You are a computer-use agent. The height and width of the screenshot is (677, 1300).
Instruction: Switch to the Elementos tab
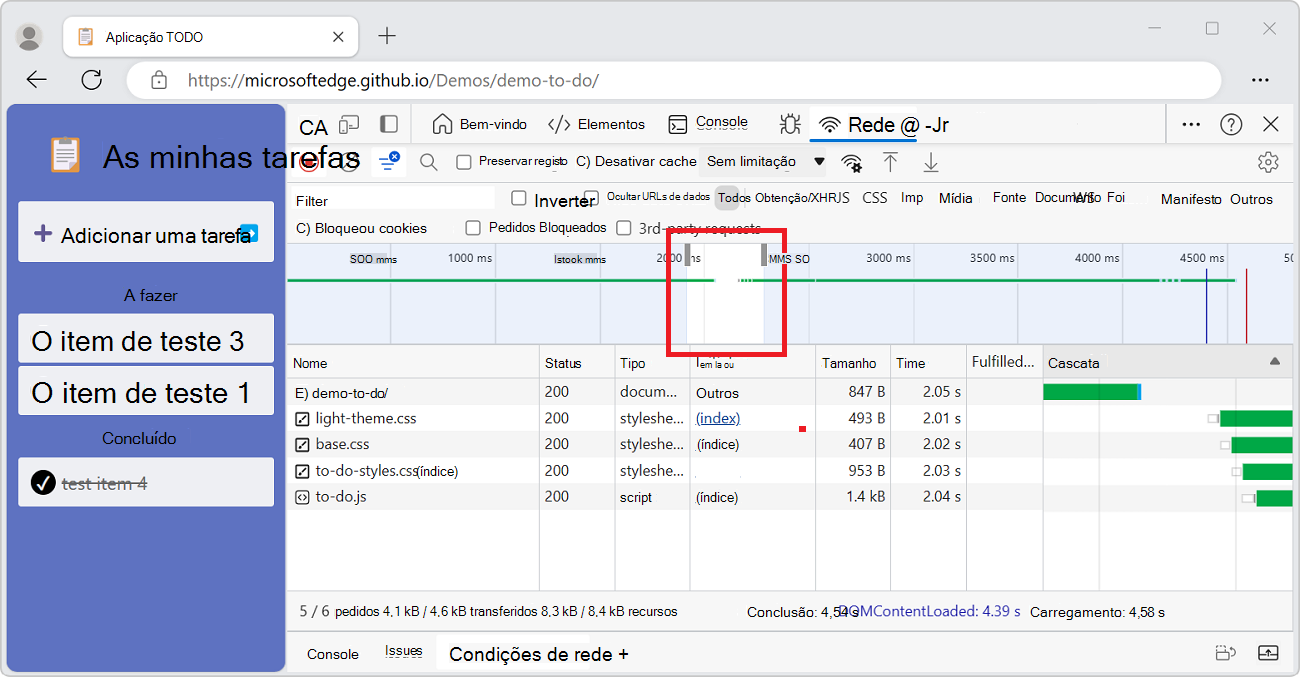tap(609, 122)
